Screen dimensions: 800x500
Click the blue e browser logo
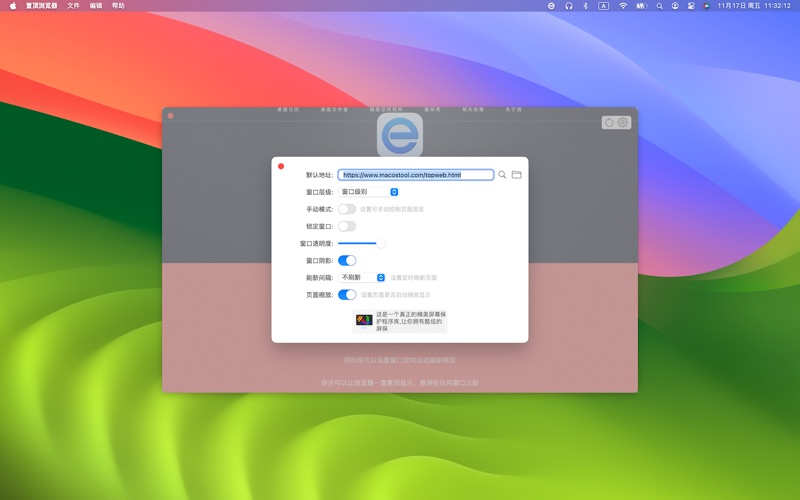400,135
